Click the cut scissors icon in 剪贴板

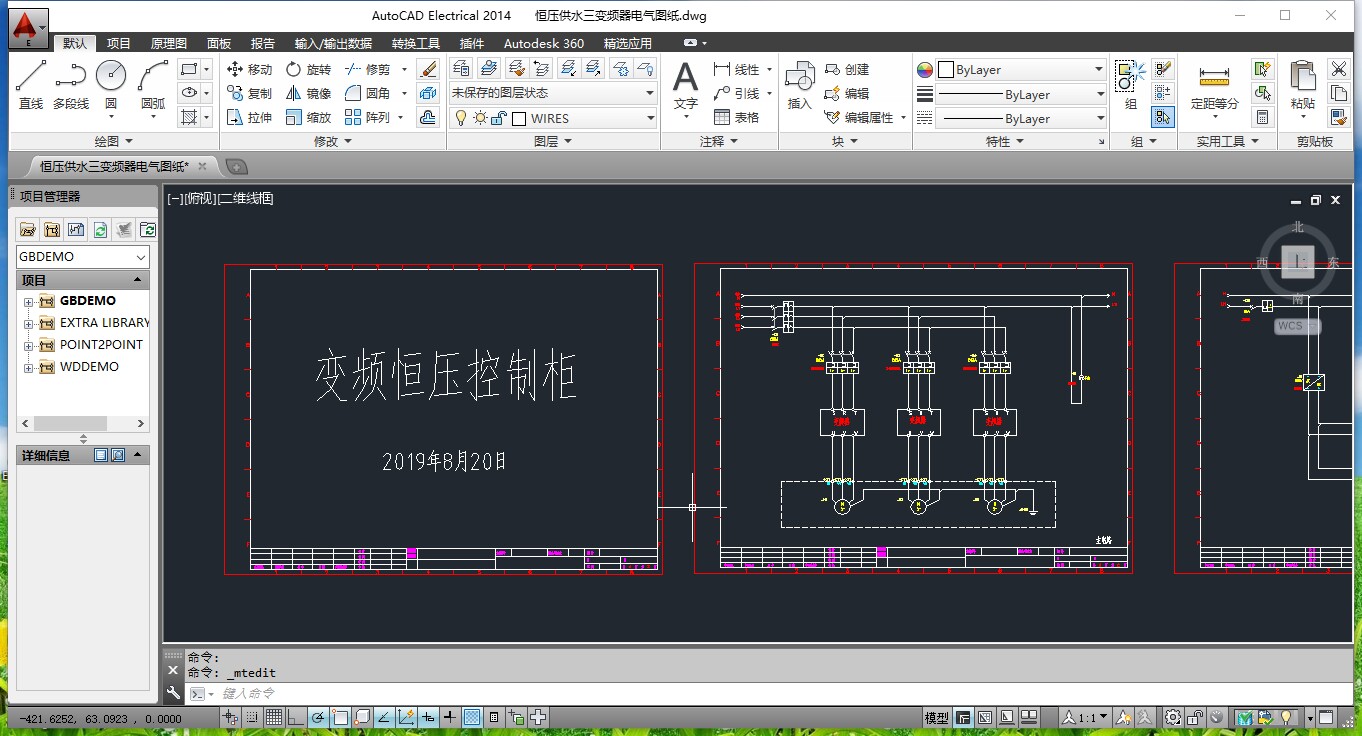point(1338,69)
